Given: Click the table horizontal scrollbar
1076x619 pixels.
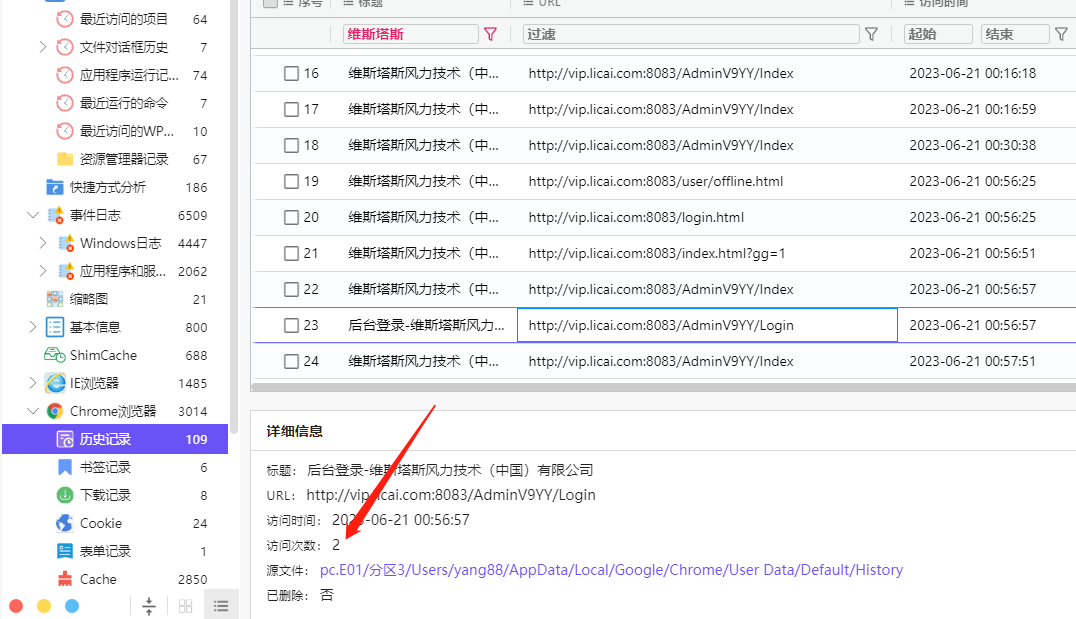Looking at the screenshot, I should click(x=663, y=387).
